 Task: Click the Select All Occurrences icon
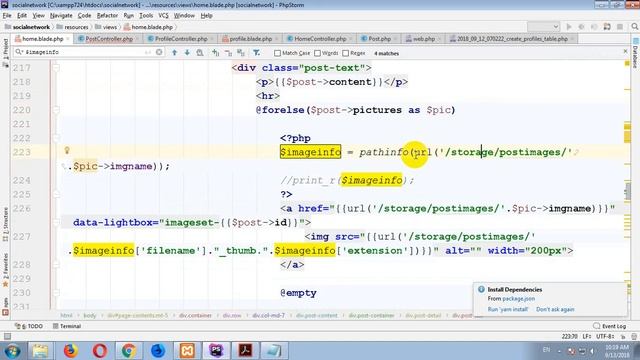241,53
